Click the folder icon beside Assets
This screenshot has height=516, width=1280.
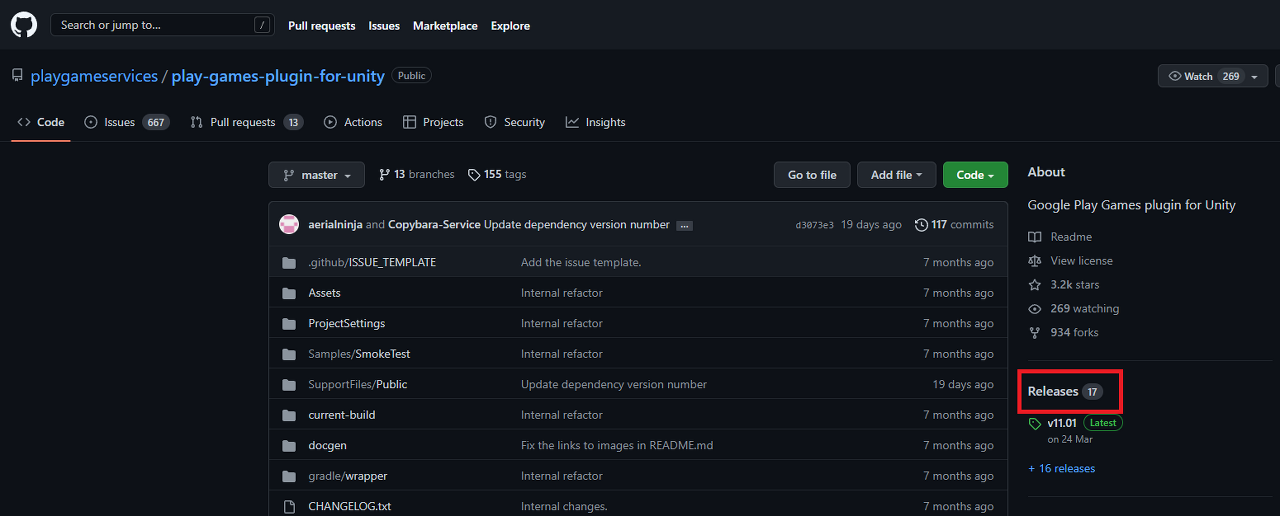tap(289, 293)
